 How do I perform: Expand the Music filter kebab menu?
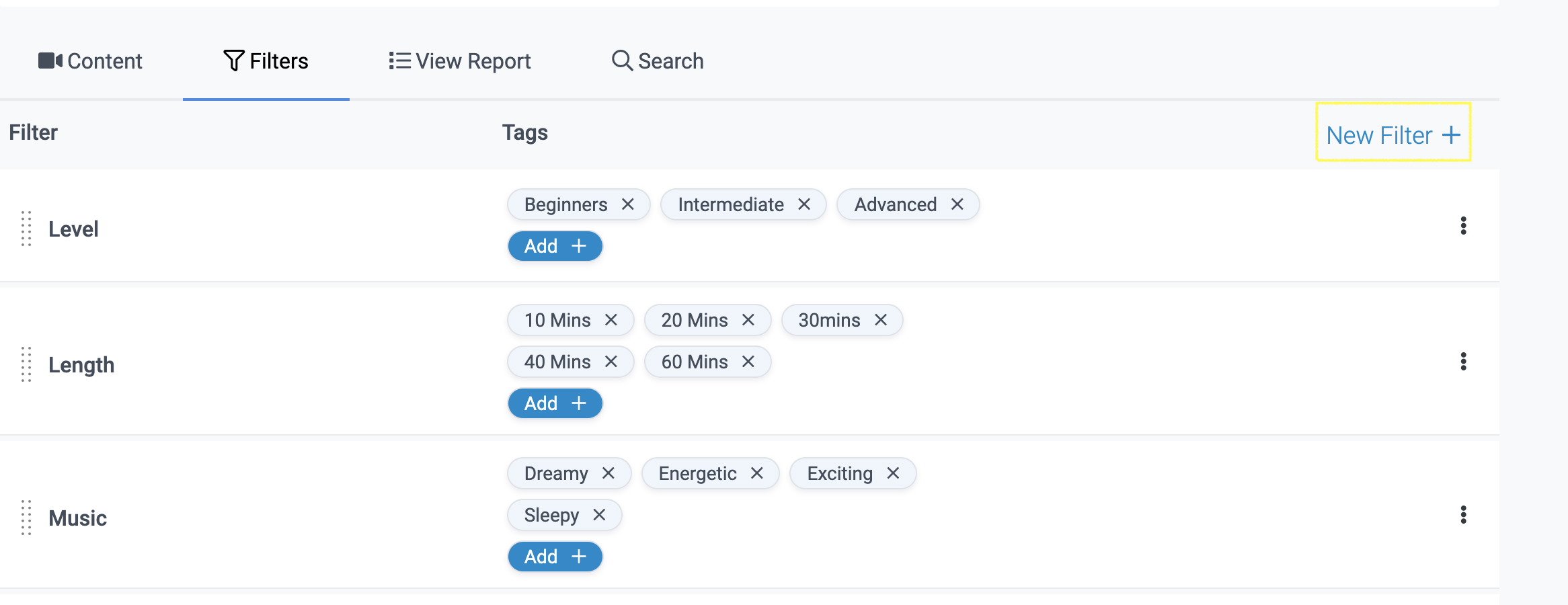[1463, 515]
